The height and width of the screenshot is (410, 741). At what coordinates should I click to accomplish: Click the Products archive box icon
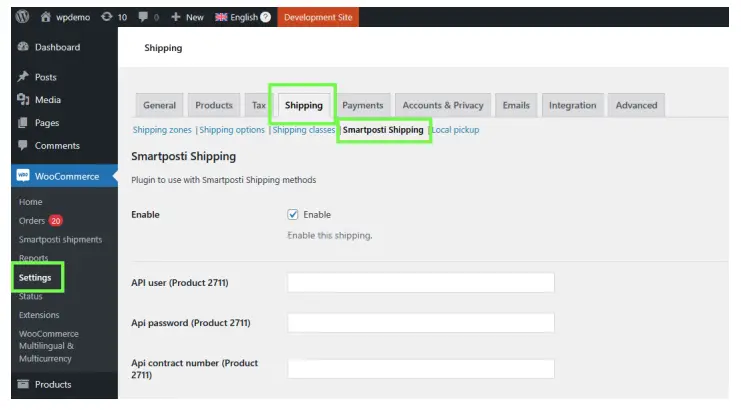(x=23, y=384)
